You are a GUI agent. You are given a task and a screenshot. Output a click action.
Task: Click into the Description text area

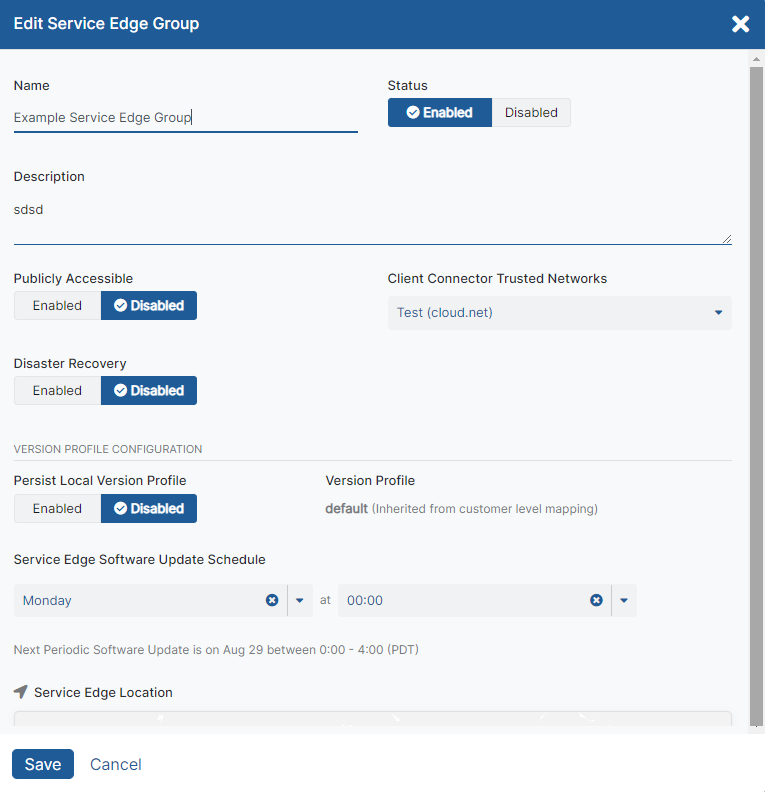point(372,221)
